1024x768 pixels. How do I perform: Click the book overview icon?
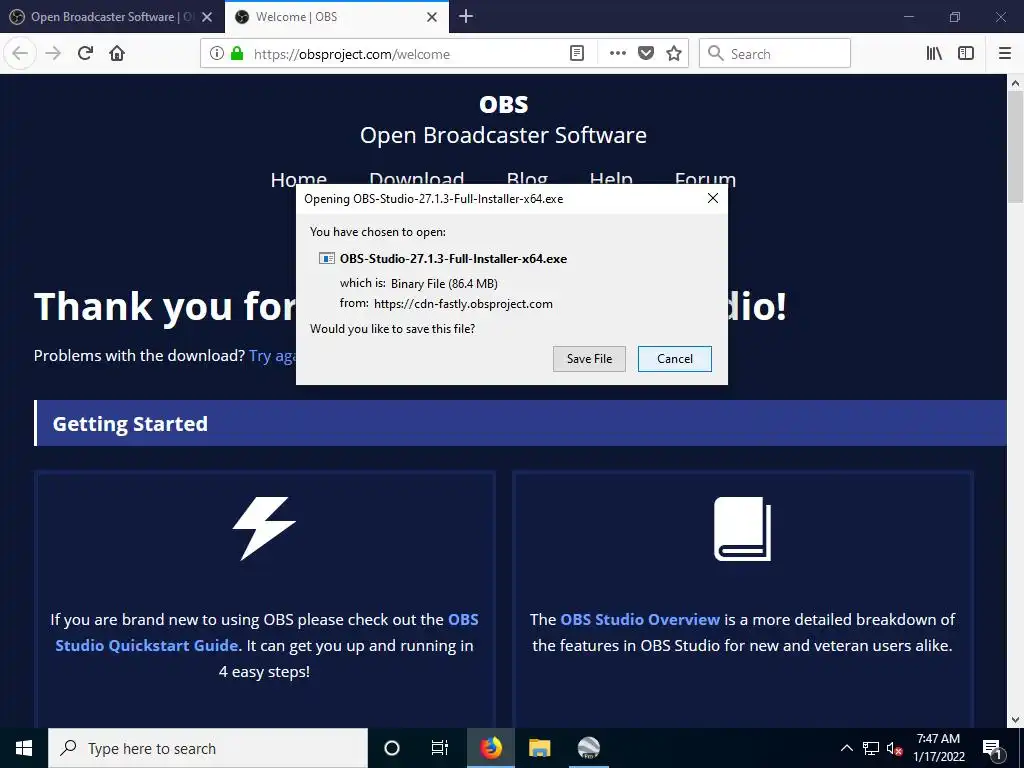[x=743, y=528]
